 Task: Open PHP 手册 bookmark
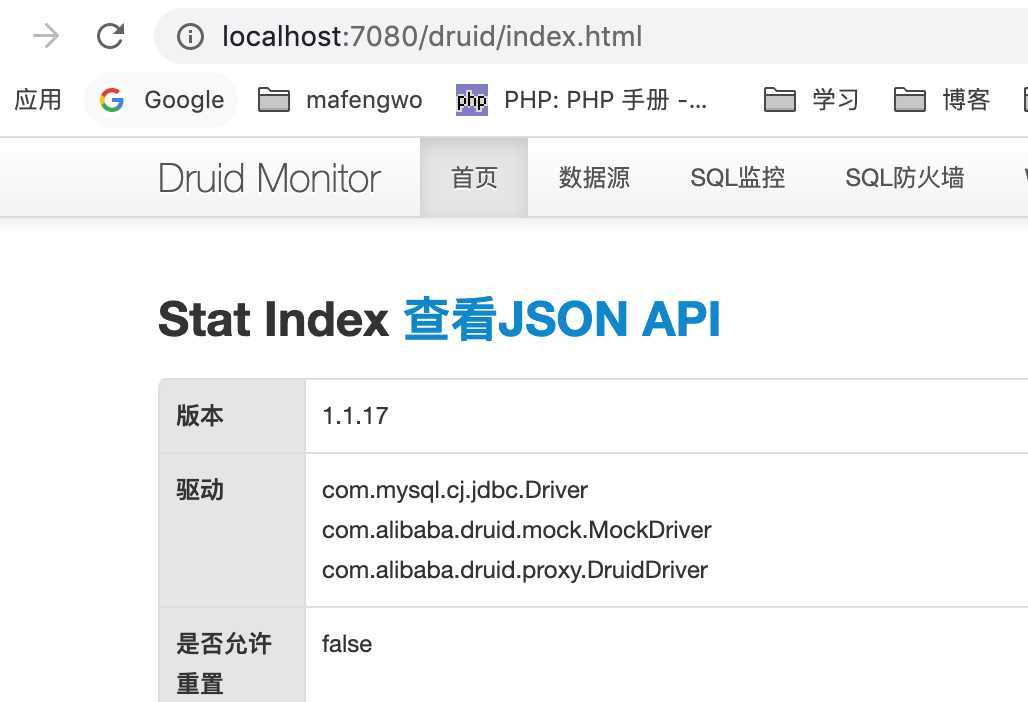605,100
